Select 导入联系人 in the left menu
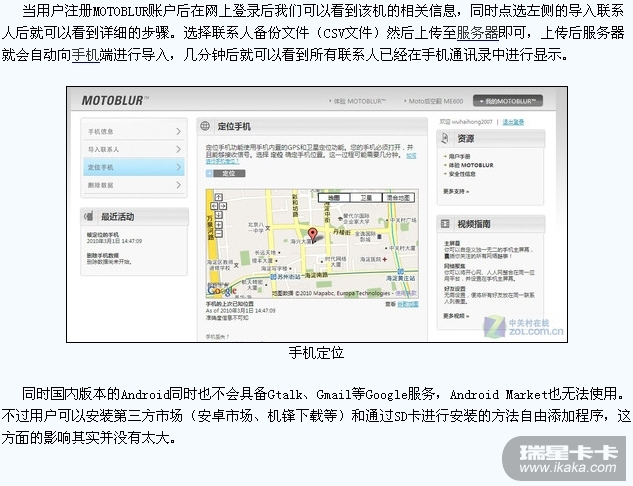The image size is (633, 486). pos(134,149)
